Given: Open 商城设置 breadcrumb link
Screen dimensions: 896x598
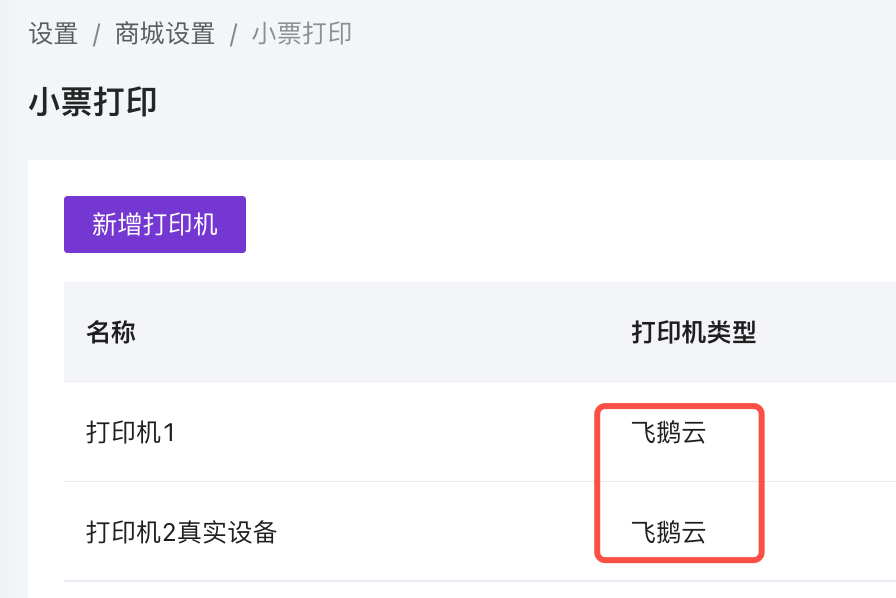Looking at the screenshot, I should click(x=165, y=34).
